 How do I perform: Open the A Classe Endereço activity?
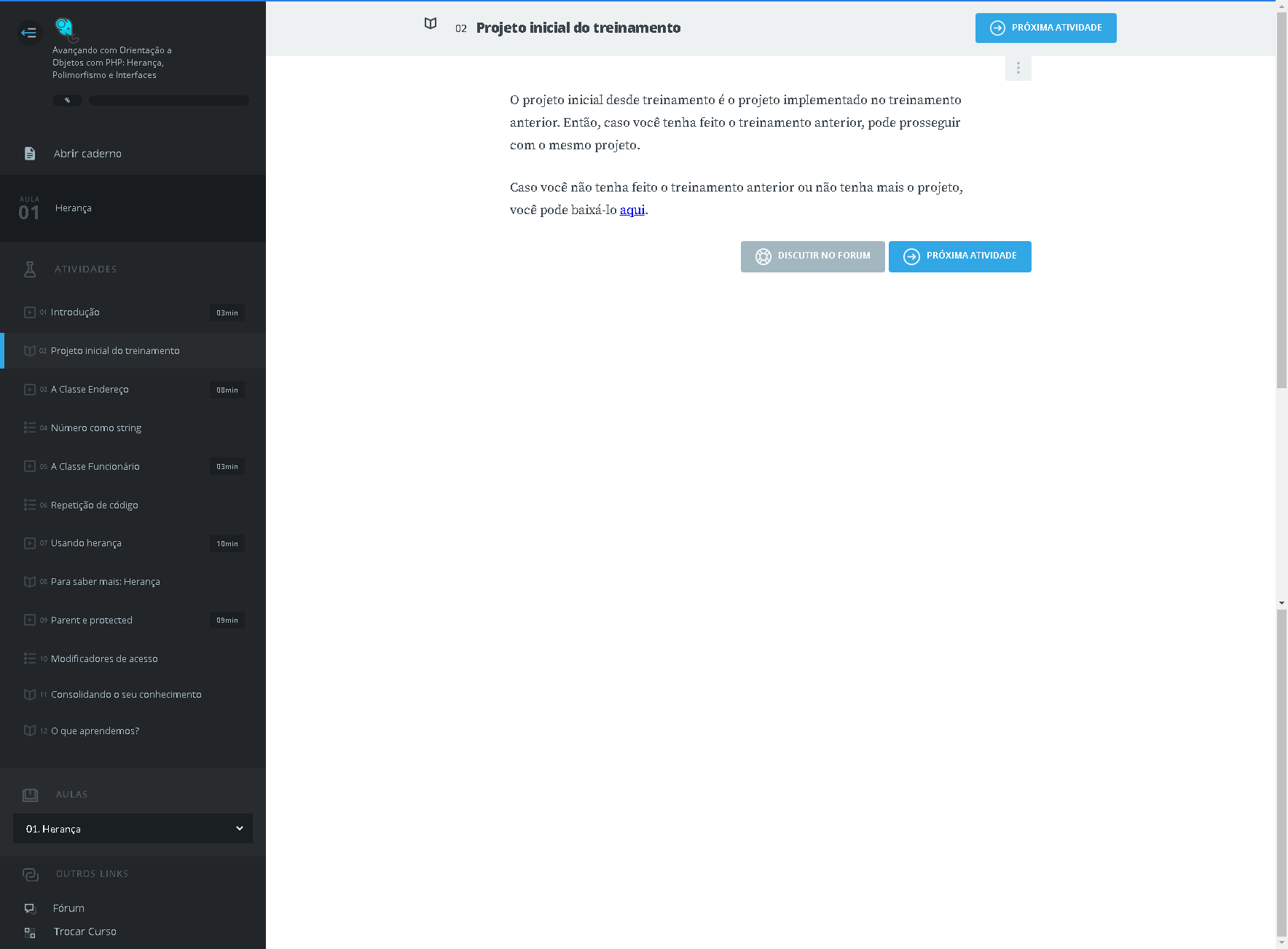pos(90,390)
